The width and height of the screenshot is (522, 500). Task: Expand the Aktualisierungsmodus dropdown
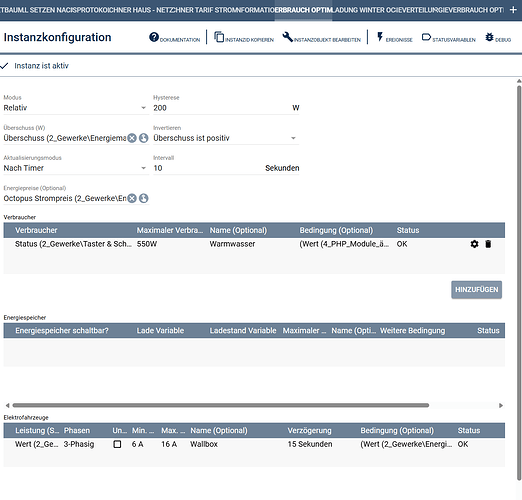click(x=76, y=168)
